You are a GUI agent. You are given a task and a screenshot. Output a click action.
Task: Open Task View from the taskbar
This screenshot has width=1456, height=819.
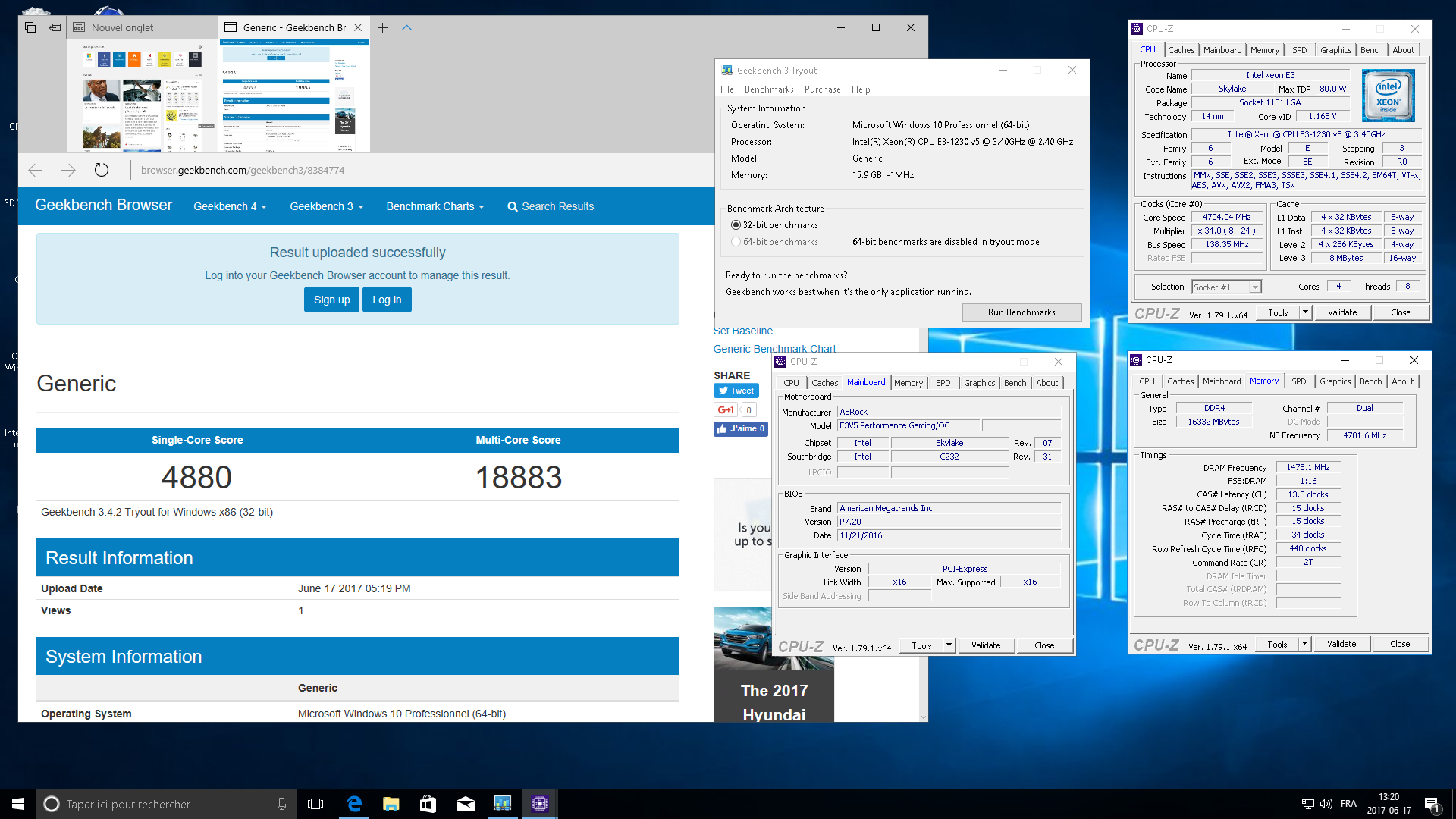(315, 804)
